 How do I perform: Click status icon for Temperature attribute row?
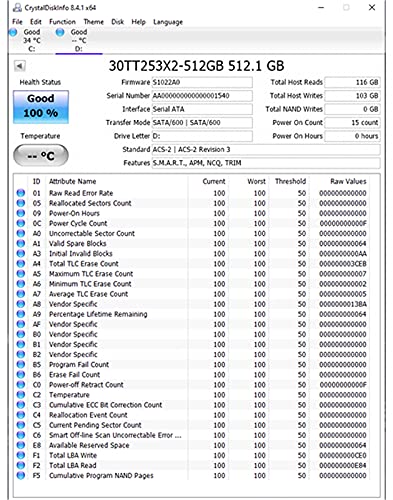[x=21, y=395]
